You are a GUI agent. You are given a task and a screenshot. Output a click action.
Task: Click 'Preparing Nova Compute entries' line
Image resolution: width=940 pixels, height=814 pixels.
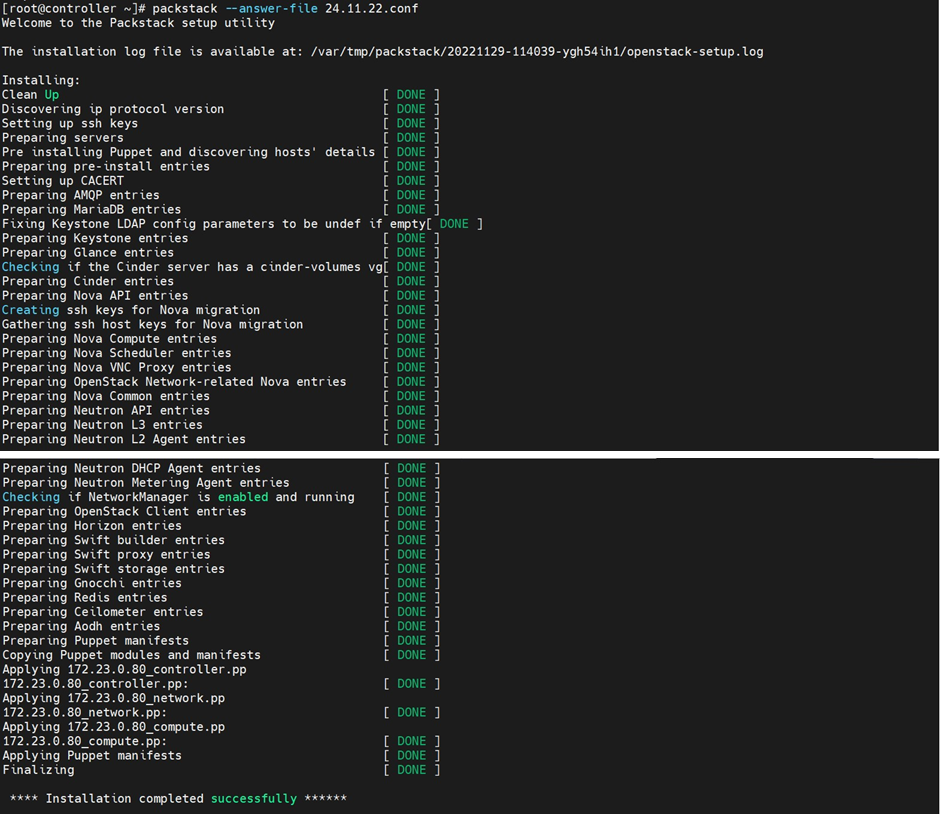click(x=110, y=339)
